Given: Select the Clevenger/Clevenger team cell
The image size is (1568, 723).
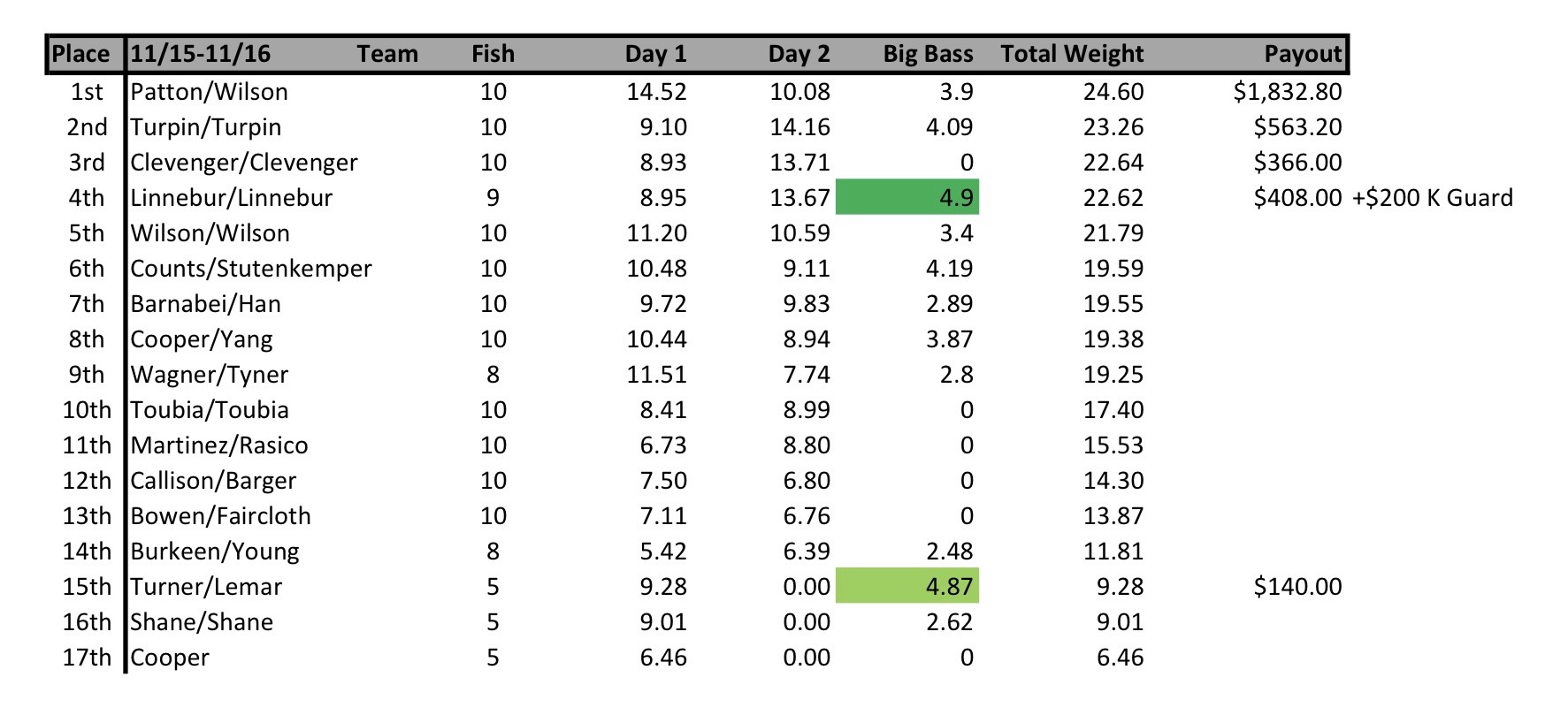Looking at the screenshot, I should pos(244,163).
